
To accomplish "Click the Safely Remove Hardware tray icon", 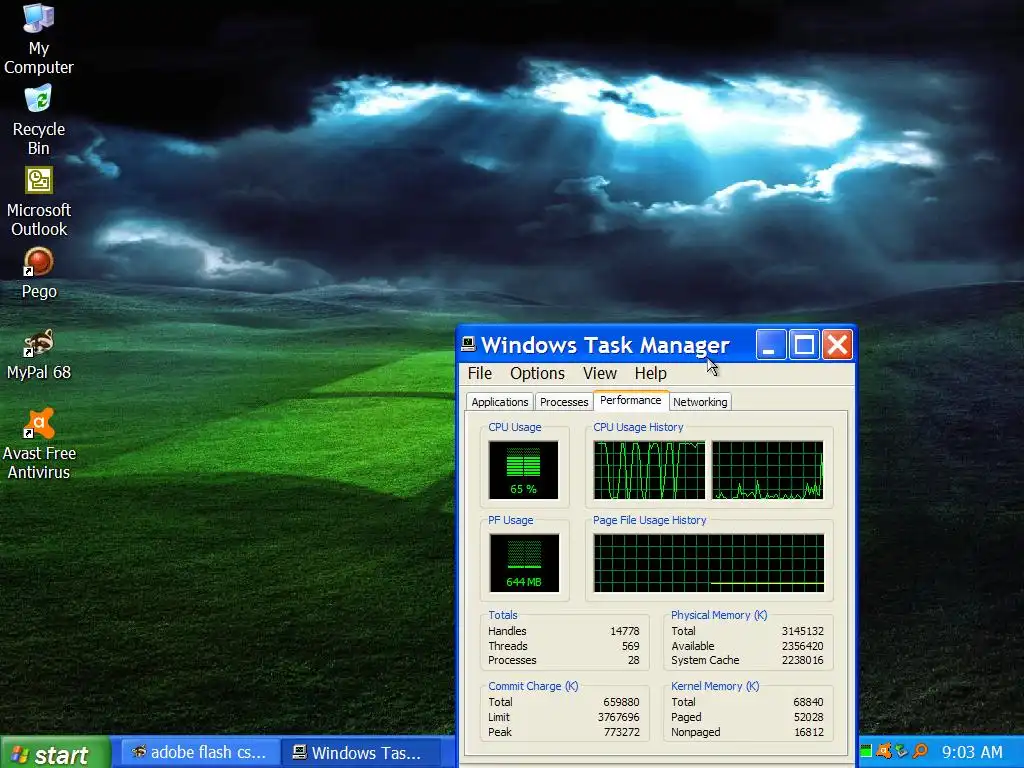I will 901,751.
